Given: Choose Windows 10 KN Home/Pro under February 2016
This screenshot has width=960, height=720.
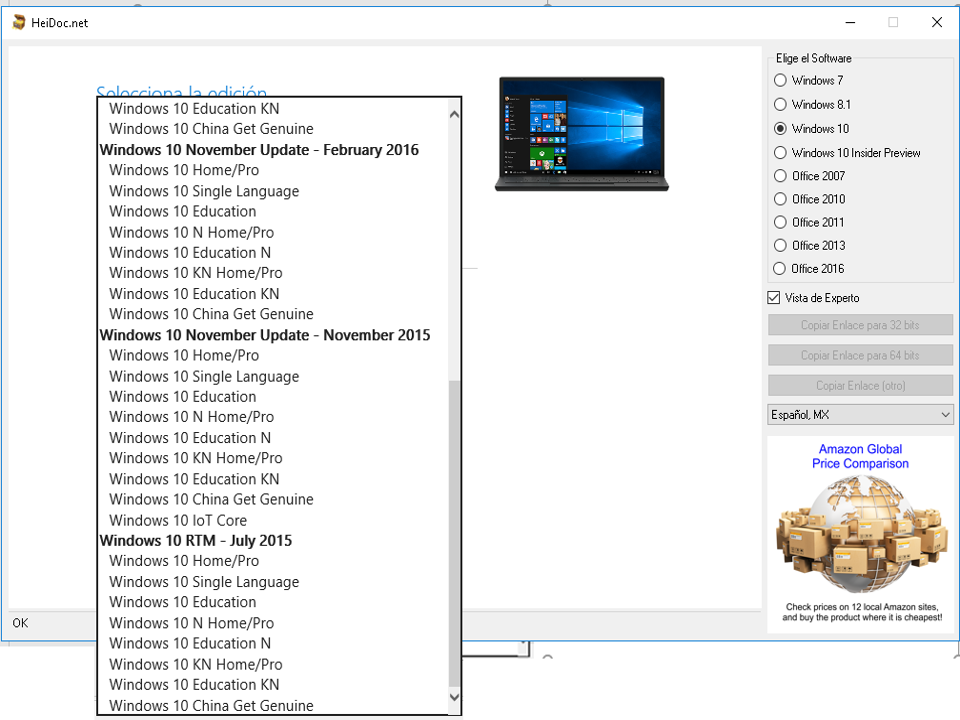Looking at the screenshot, I should tap(195, 273).
